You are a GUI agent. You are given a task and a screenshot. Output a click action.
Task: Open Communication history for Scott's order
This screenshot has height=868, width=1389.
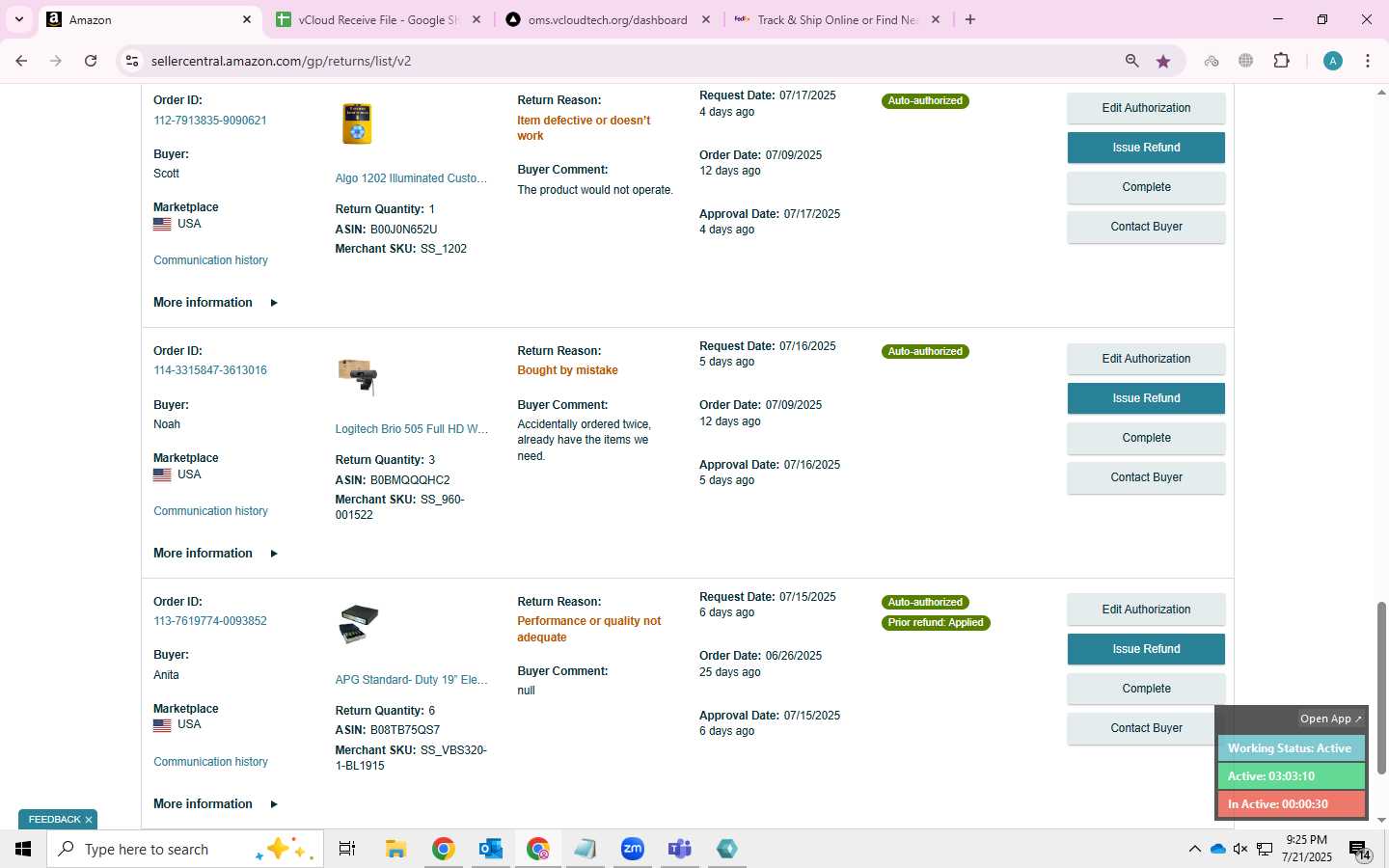click(x=210, y=260)
